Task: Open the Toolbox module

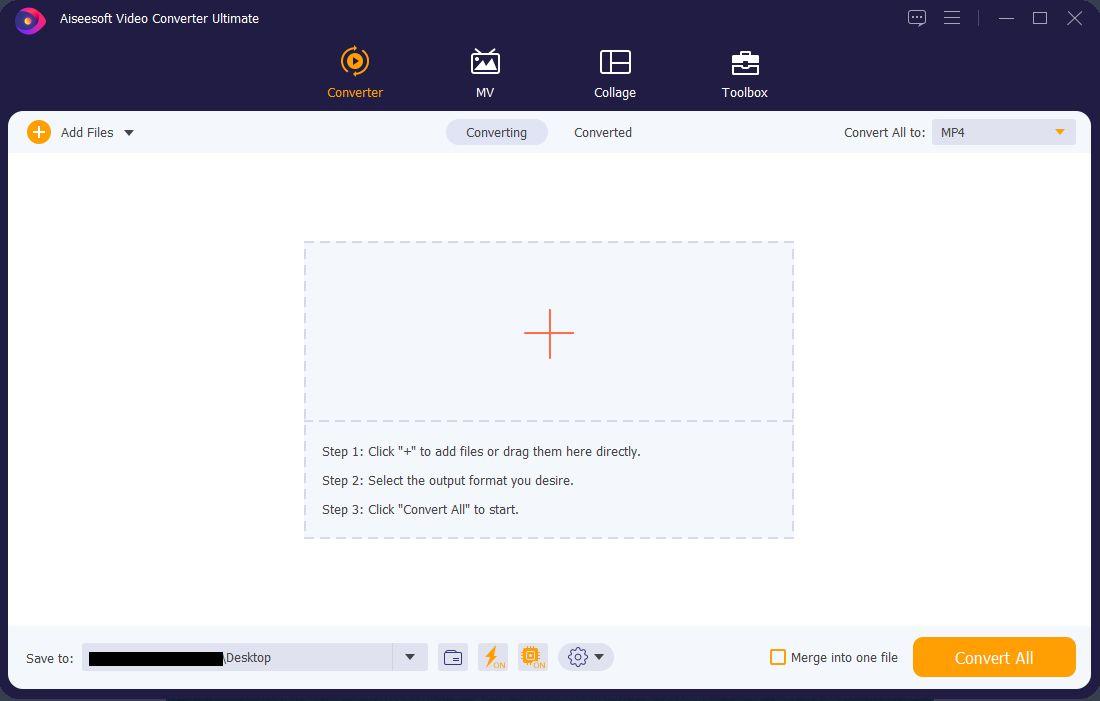Action: 745,62
